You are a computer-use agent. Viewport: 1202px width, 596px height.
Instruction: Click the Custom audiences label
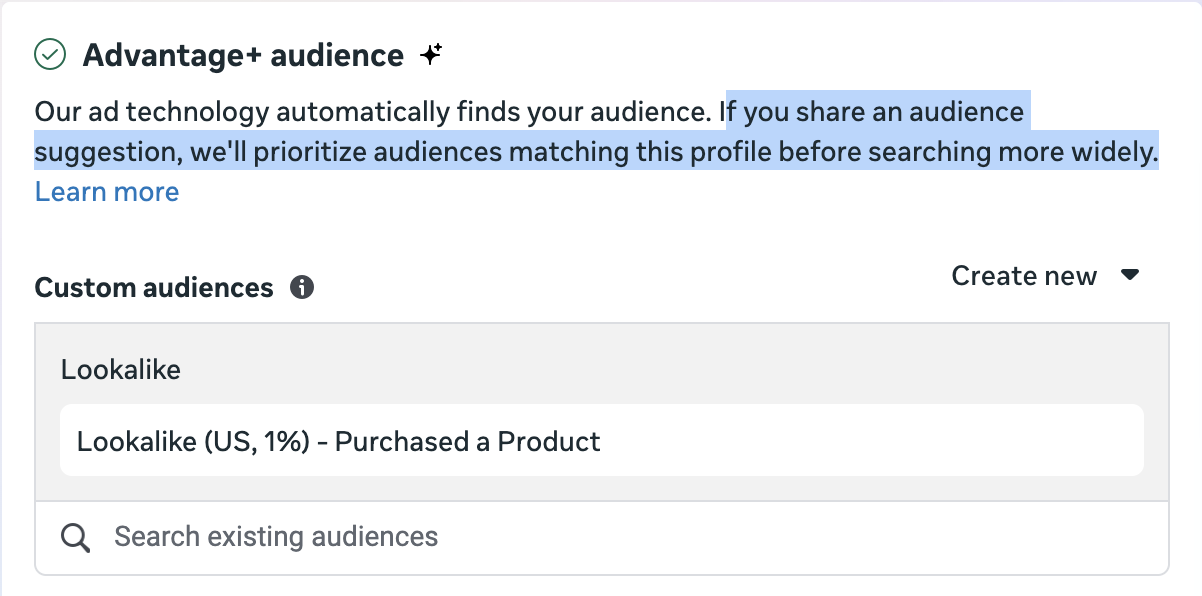click(x=154, y=288)
